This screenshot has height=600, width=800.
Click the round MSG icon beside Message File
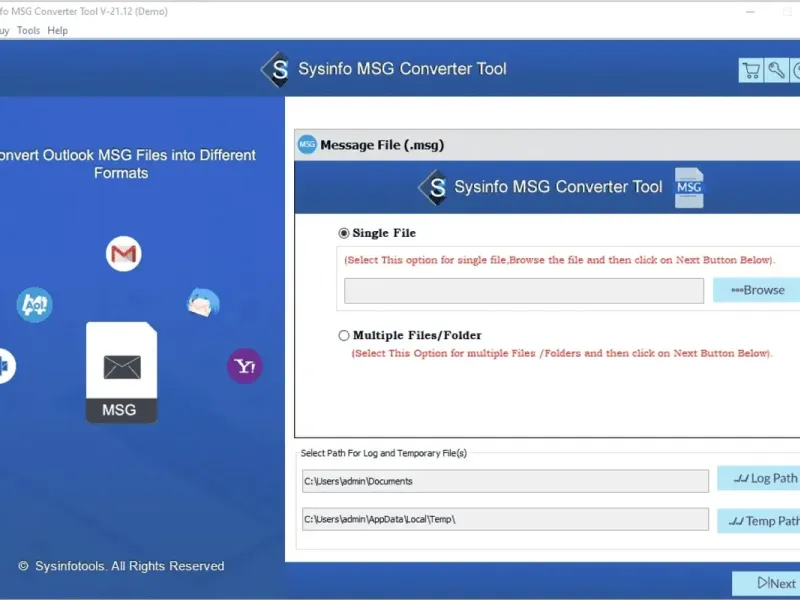(307, 145)
